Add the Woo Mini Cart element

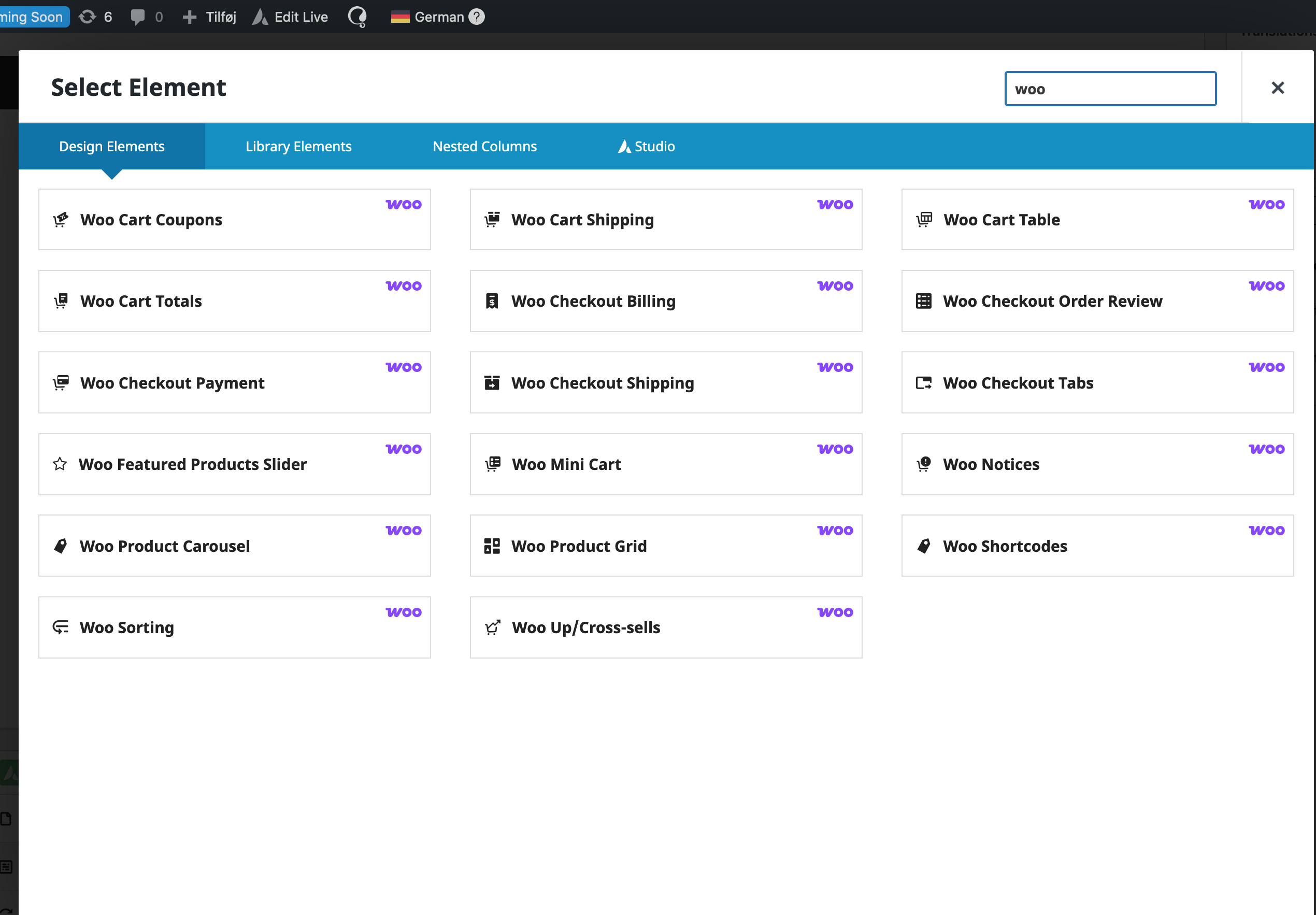click(x=665, y=464)
